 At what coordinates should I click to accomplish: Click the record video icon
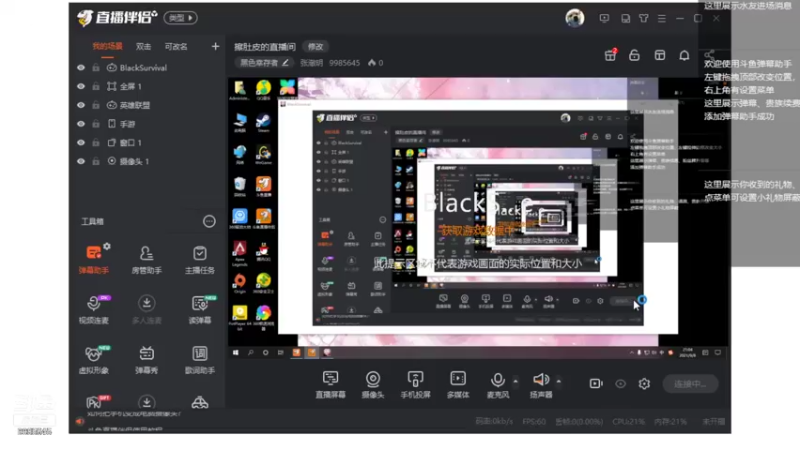(596, 384)
